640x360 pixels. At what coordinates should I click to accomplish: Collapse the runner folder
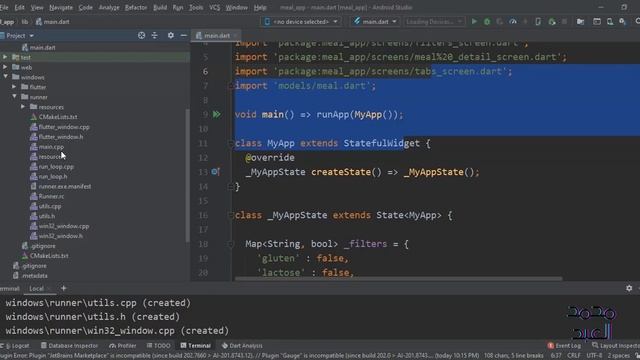click(x=14, y=97)
